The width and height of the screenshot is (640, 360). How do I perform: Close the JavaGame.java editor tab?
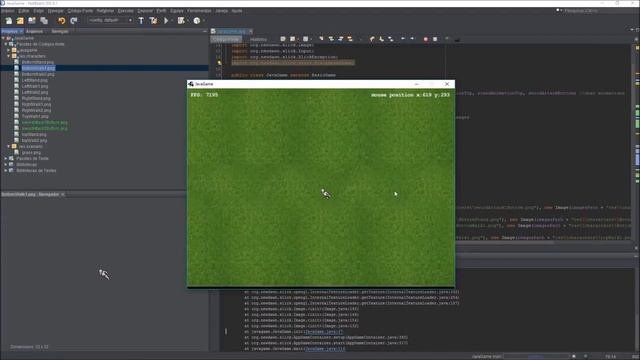coord(251,31)
